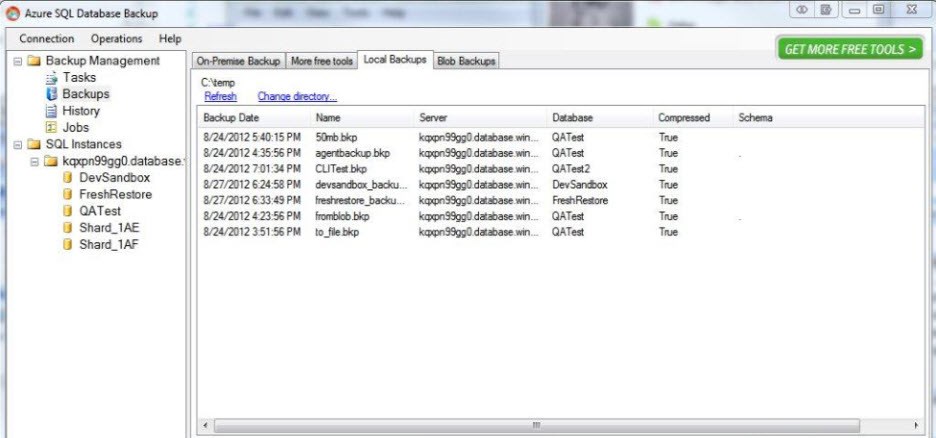Click the 8/24/2012 3:51:56 PM date cell

point(252,232)
